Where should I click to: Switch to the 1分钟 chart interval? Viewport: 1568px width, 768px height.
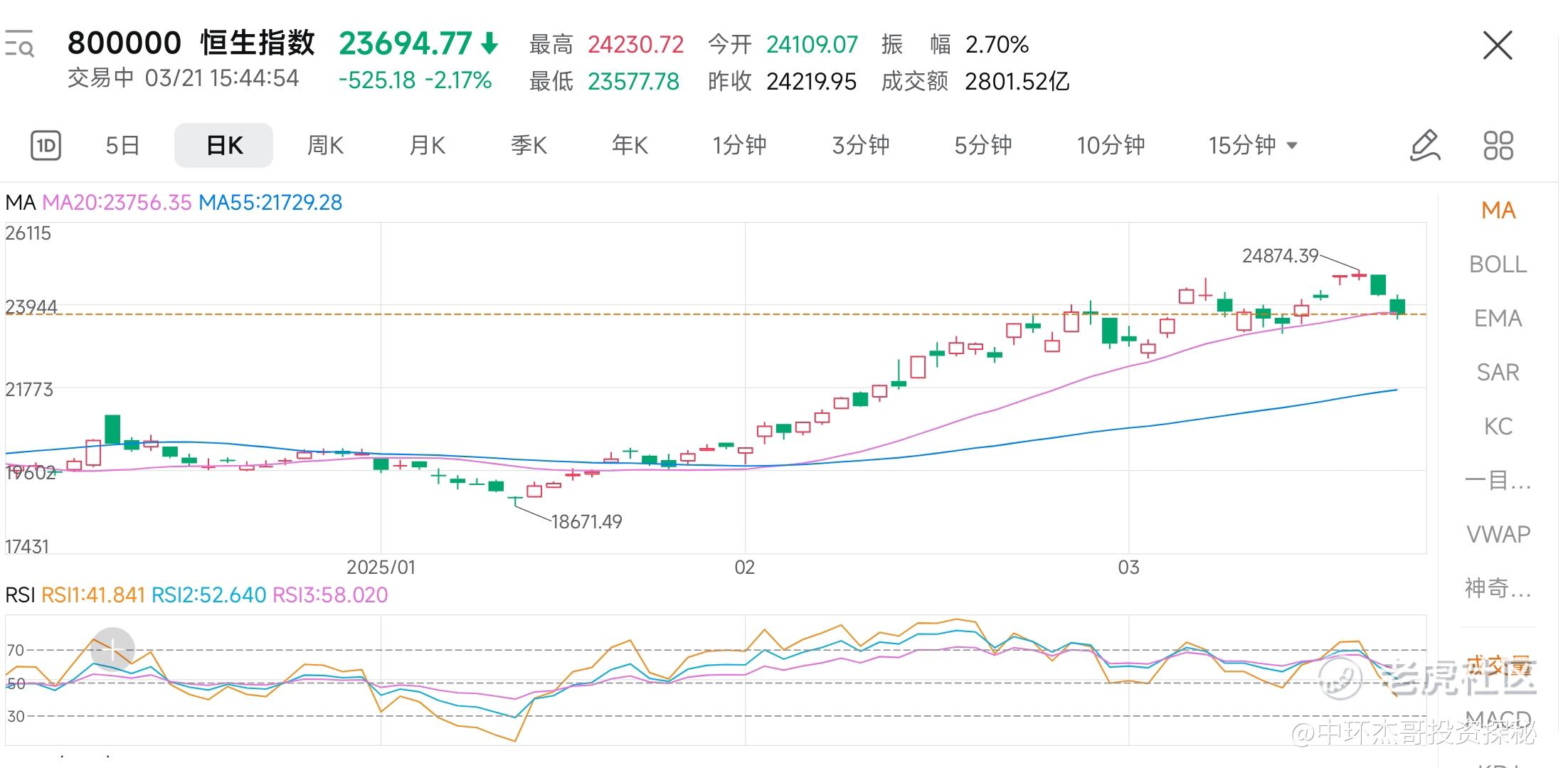(739, 146)
